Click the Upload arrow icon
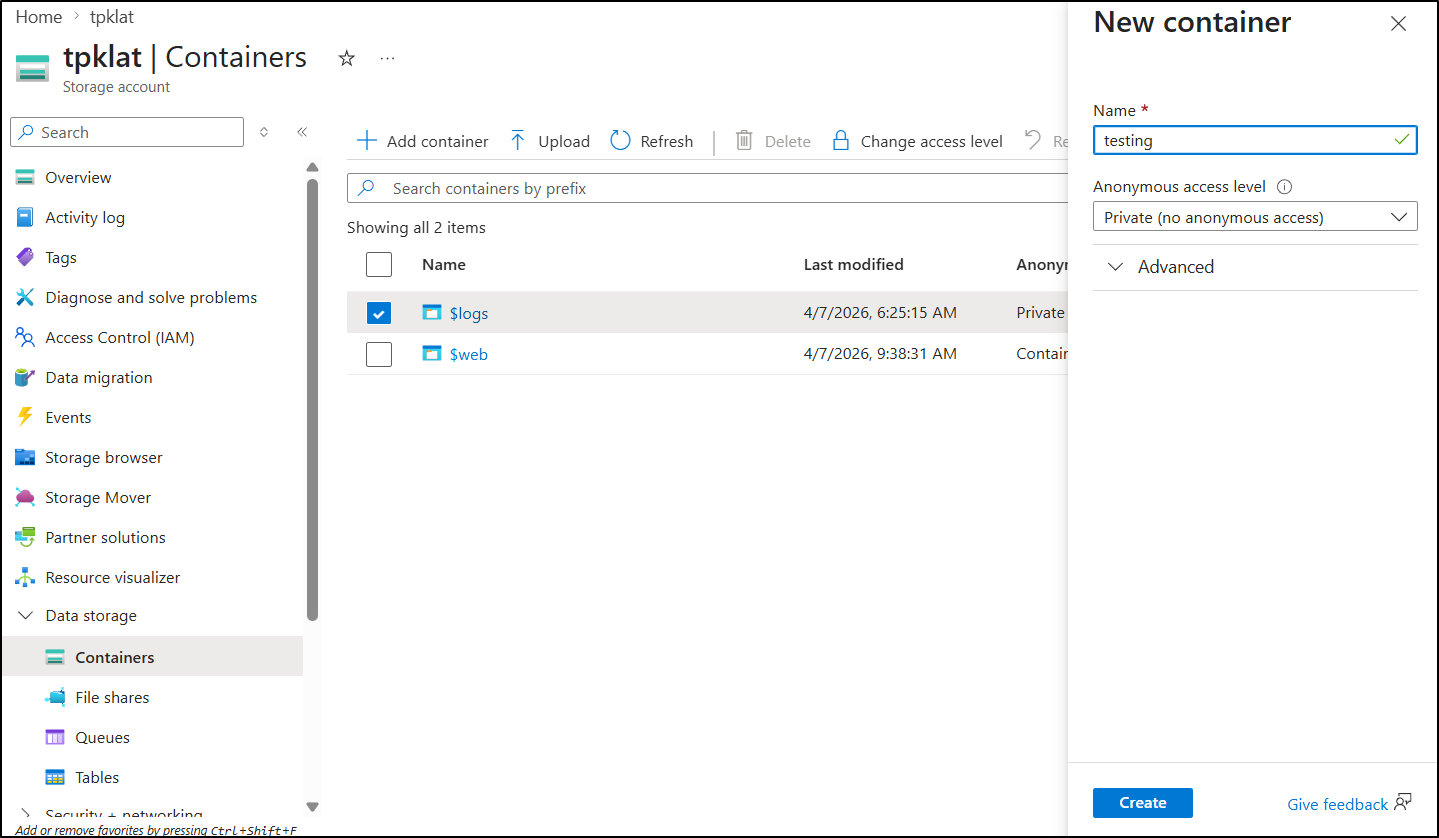 (x=517, y=141)
